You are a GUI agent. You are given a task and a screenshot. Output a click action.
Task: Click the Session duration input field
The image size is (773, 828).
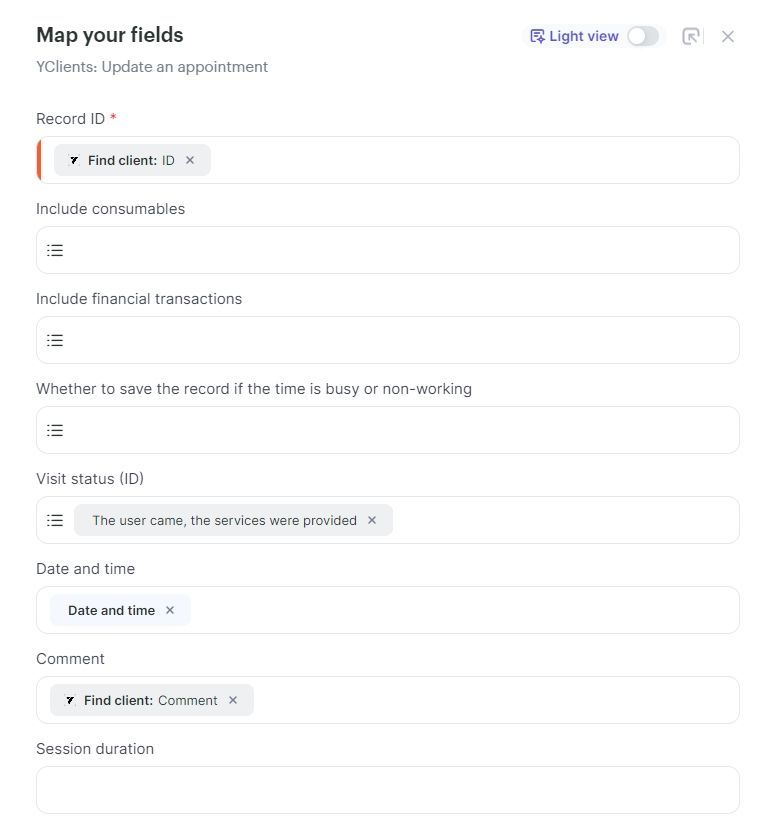coord(388,790)
